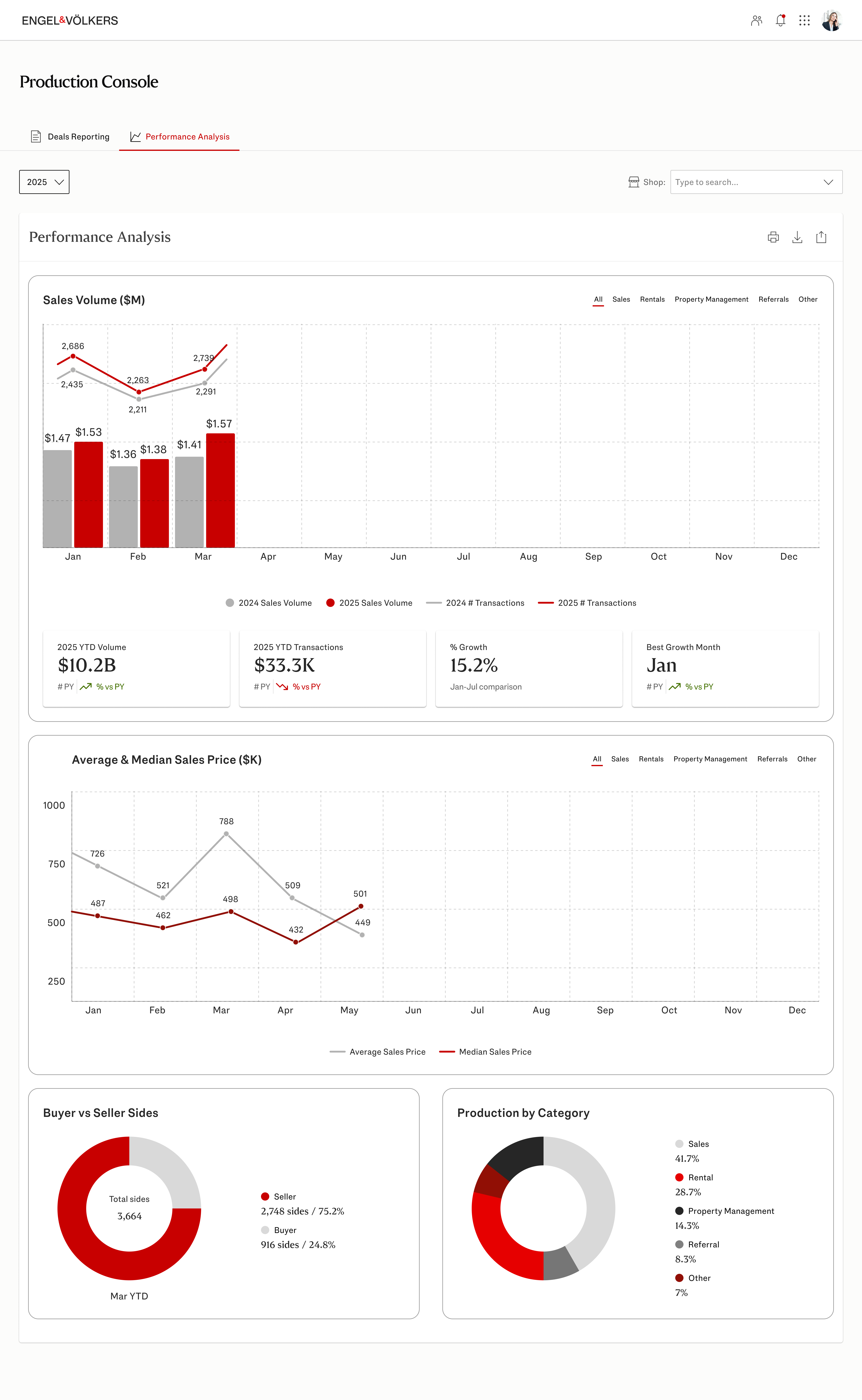Click the % vs PY link under YTD Transactions
862x1400 pixels.
point(307,687)
